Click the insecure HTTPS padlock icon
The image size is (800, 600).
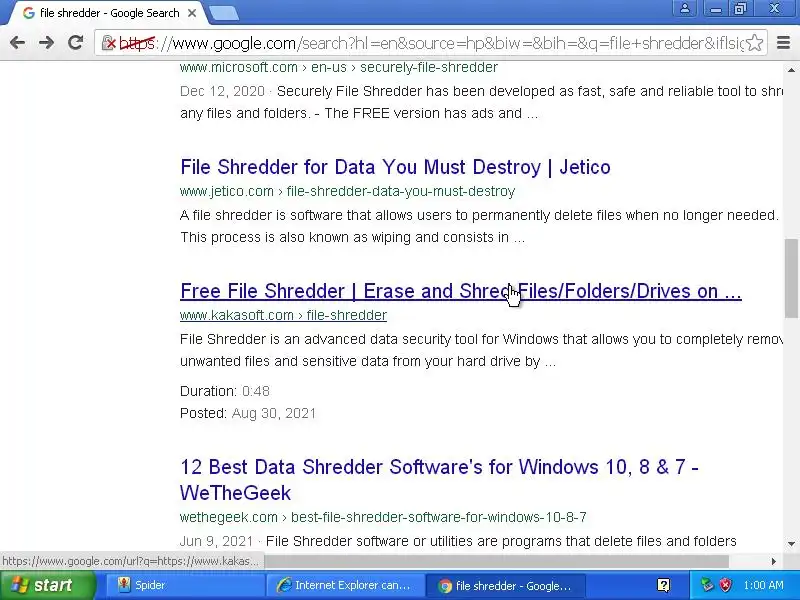coord(108,43)
